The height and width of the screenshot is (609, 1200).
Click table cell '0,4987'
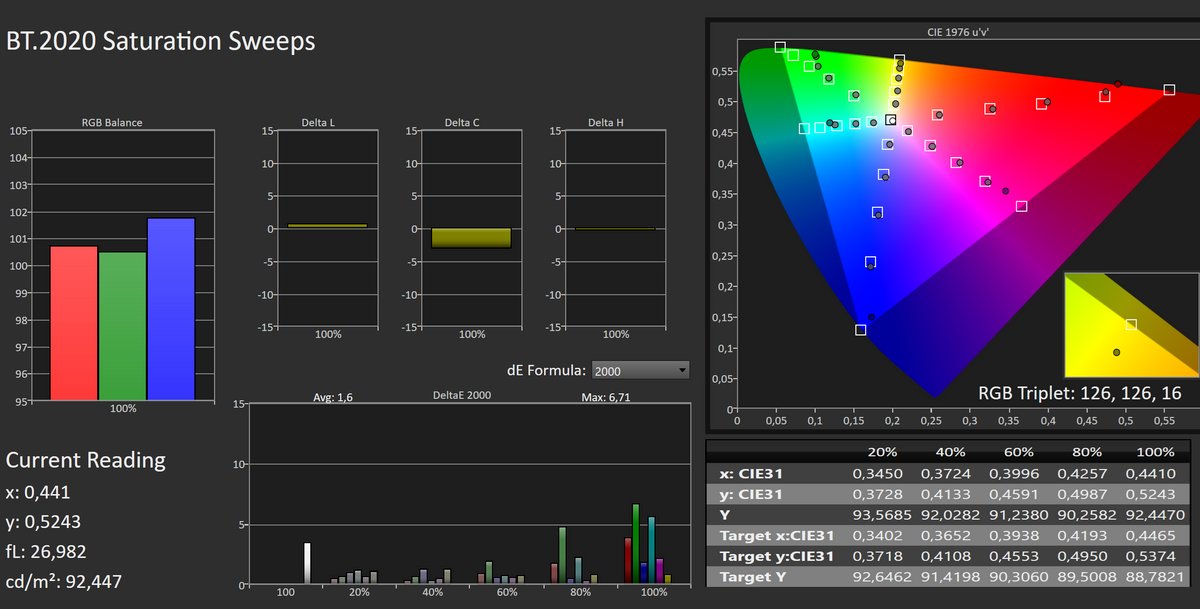tap(1082, 494)
